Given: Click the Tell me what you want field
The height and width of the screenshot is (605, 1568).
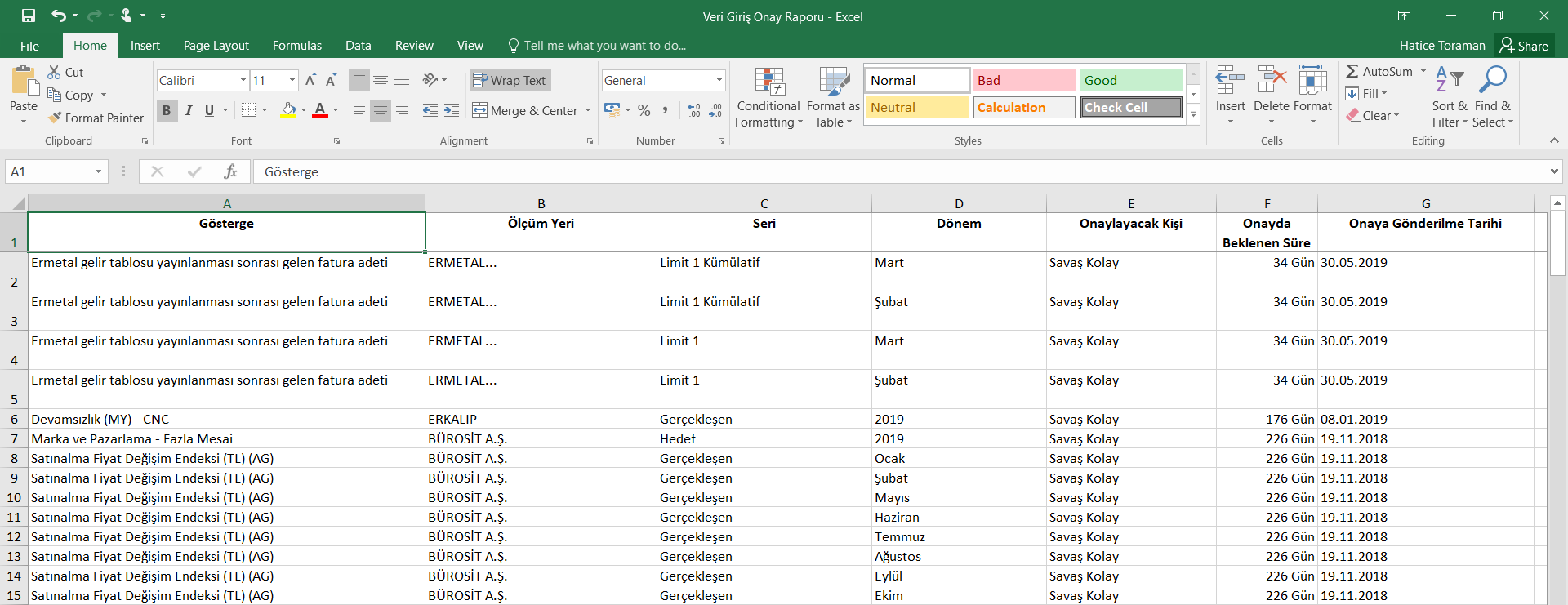Looking at the screenshot, I should [604, 46].
